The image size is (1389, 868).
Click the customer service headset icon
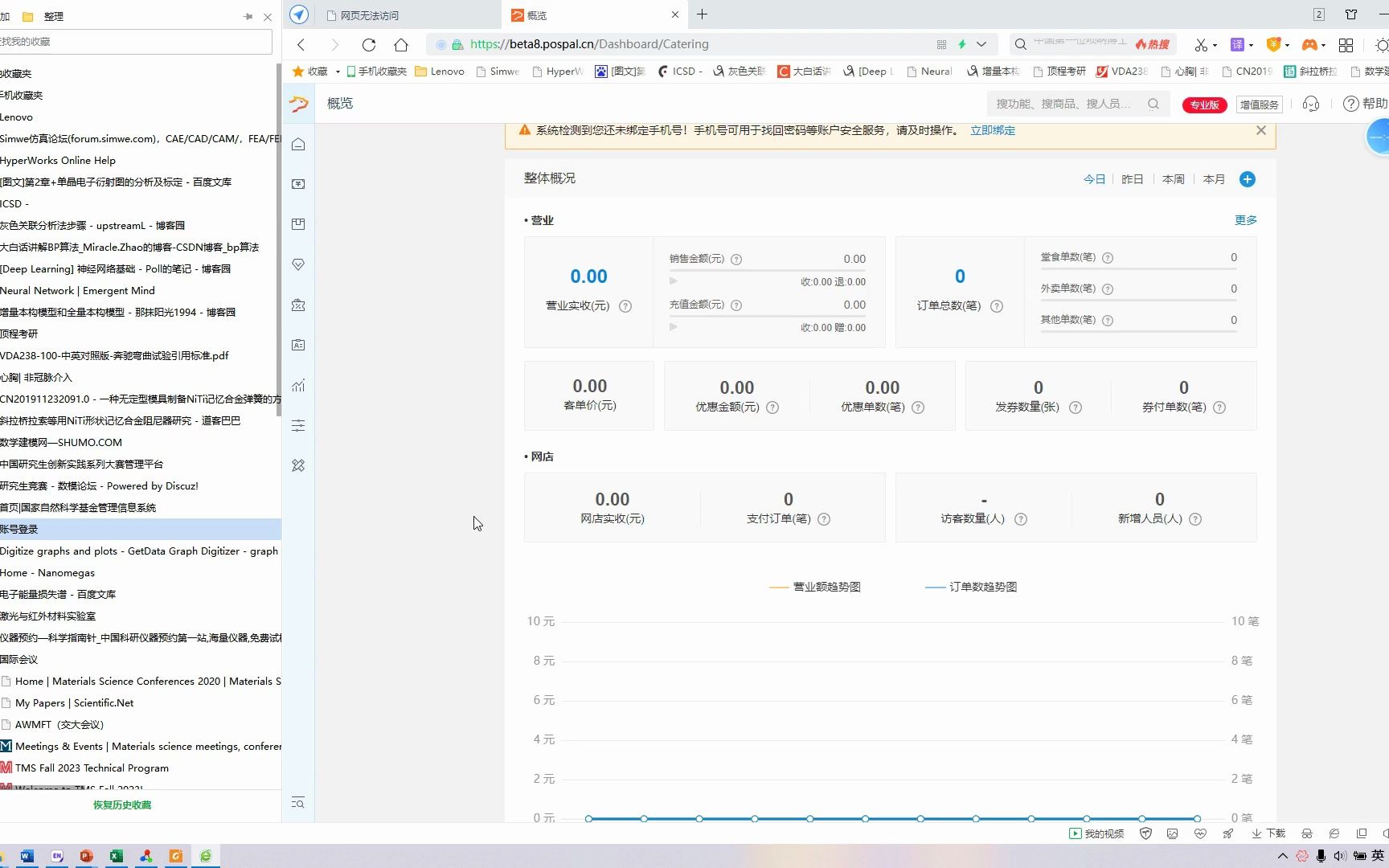click(x=1311, y=104)
